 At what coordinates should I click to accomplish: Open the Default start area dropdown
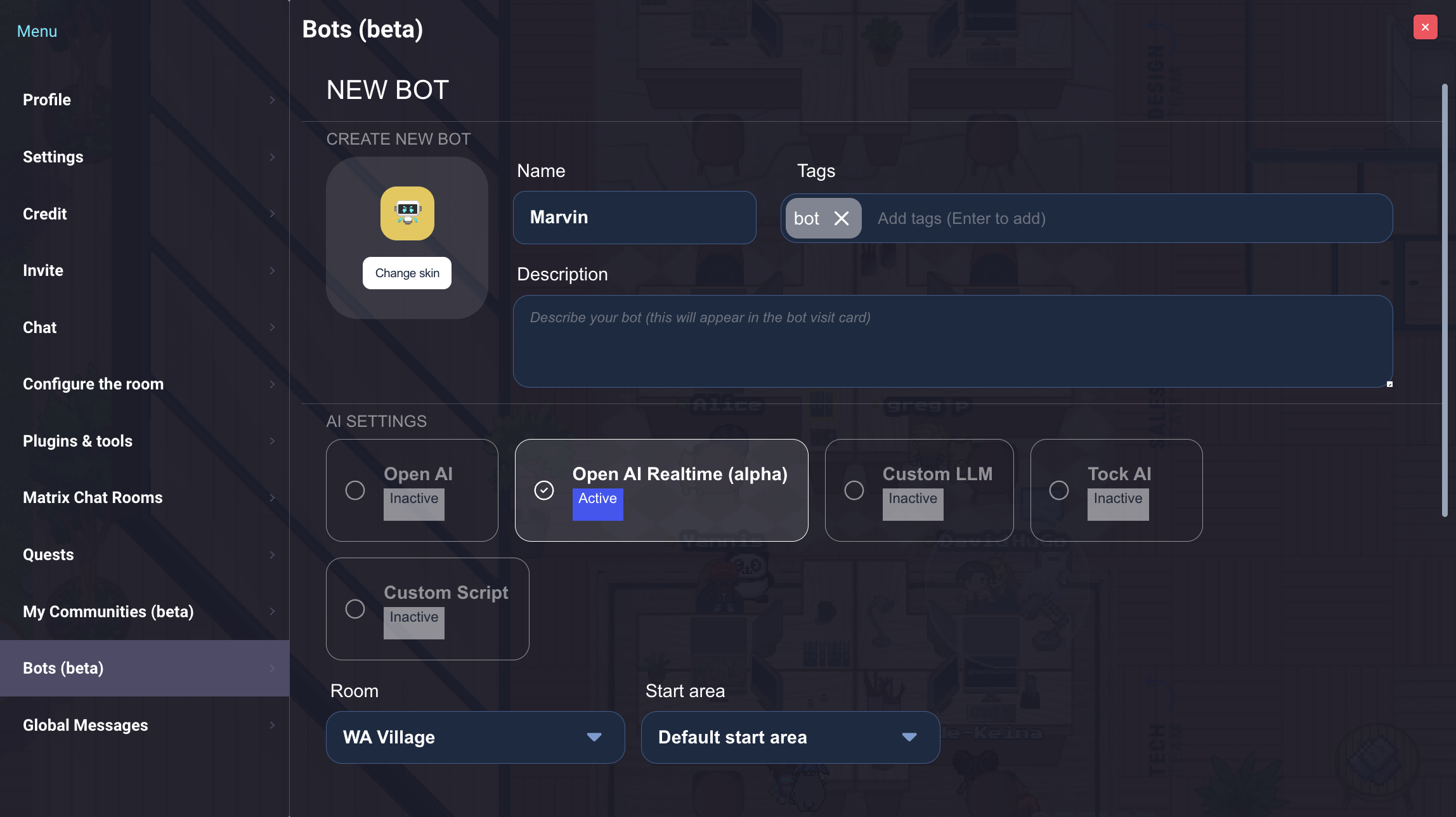click(x=790, y=737)
